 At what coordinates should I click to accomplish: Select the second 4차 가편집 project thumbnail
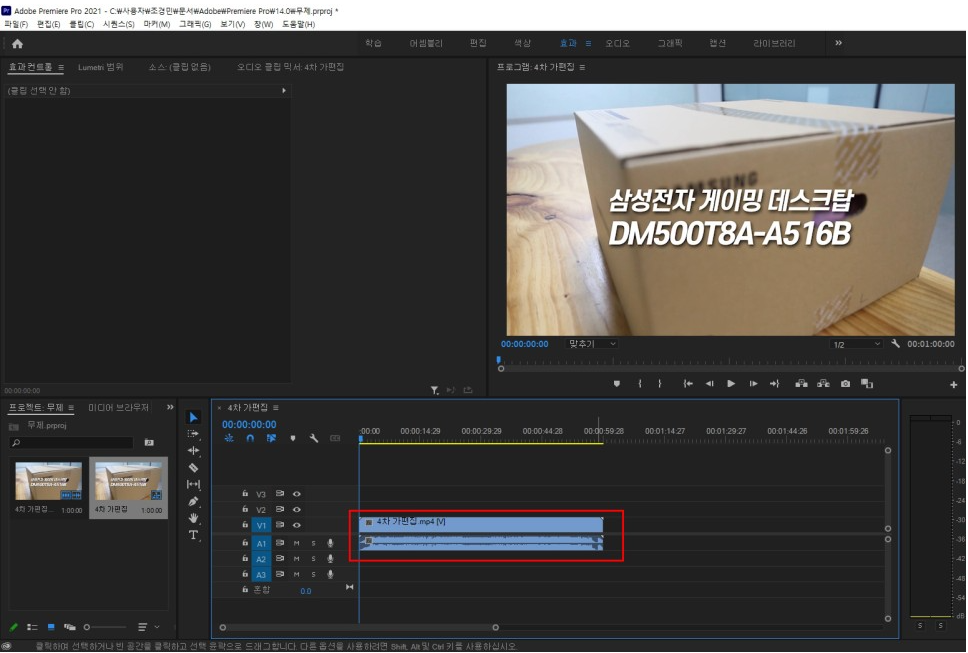(128, 488)
